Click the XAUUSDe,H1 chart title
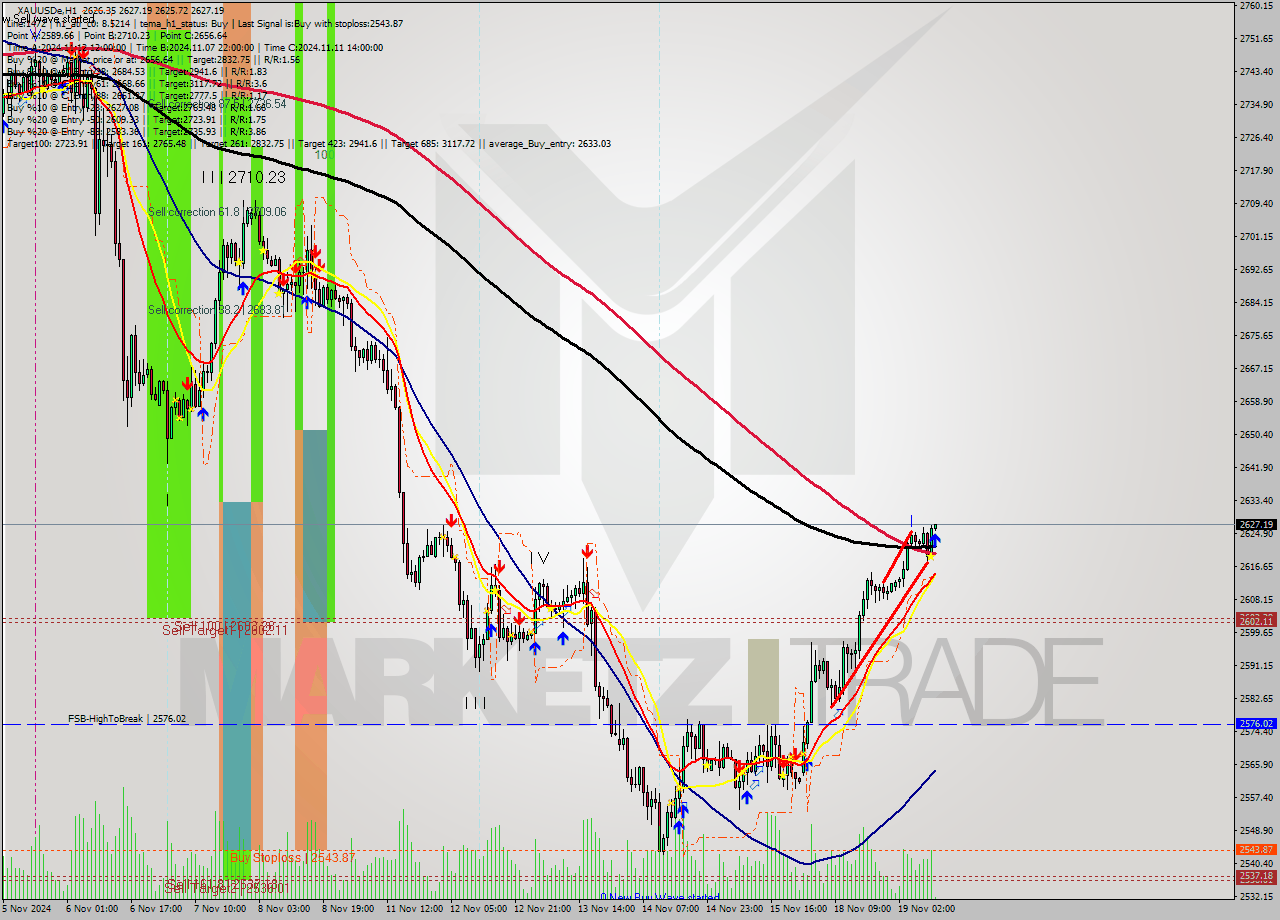The width and height of the screenshot is (1280, 920). (49, 10)
